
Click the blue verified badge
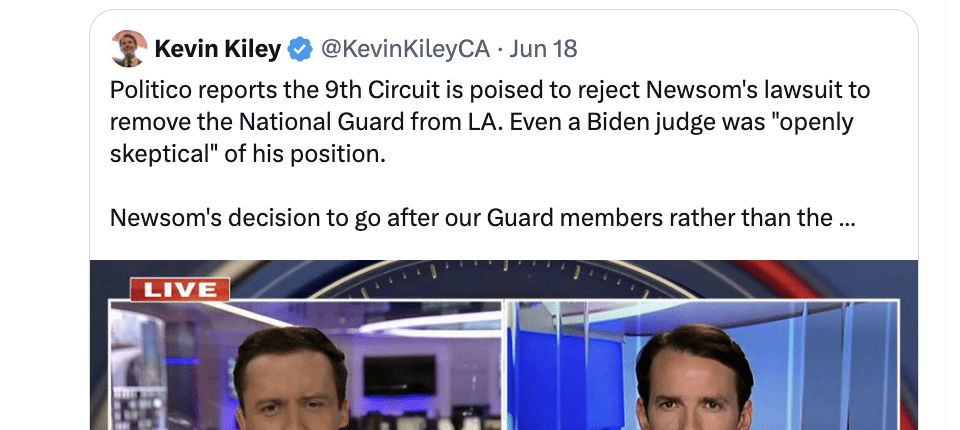300,49
